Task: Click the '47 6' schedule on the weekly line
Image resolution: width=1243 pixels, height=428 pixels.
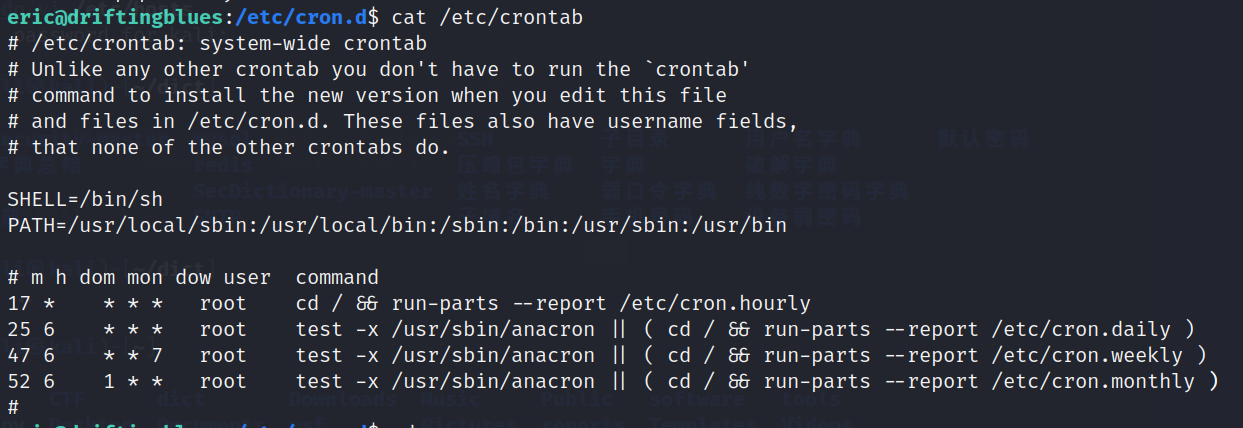Action: 31,355
